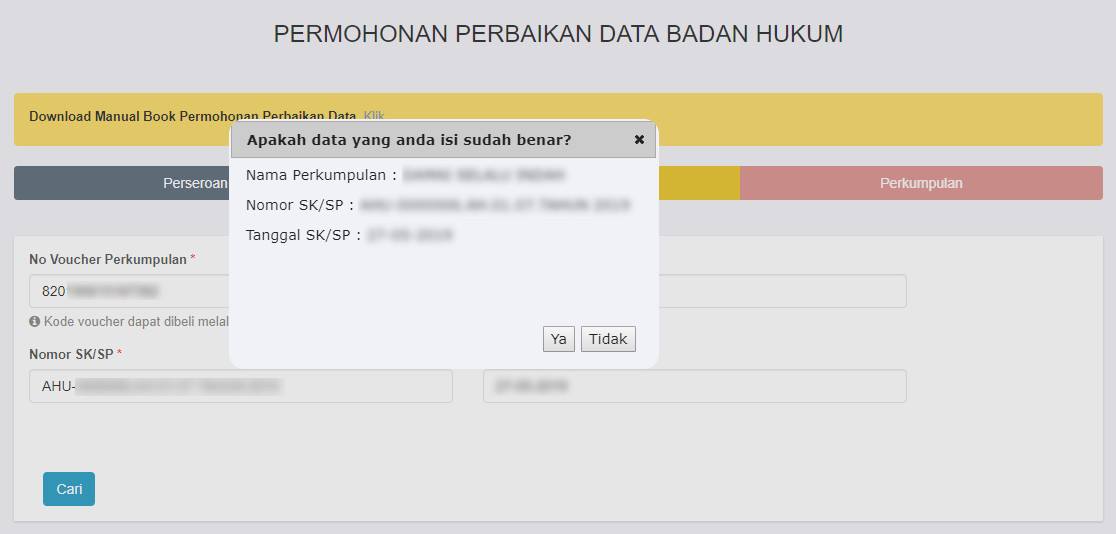Image resolution: width=1116 pixels, height=534 pixels.
Task: Click the date field right of Nomor SK/SP
Action: coord(694,386)
